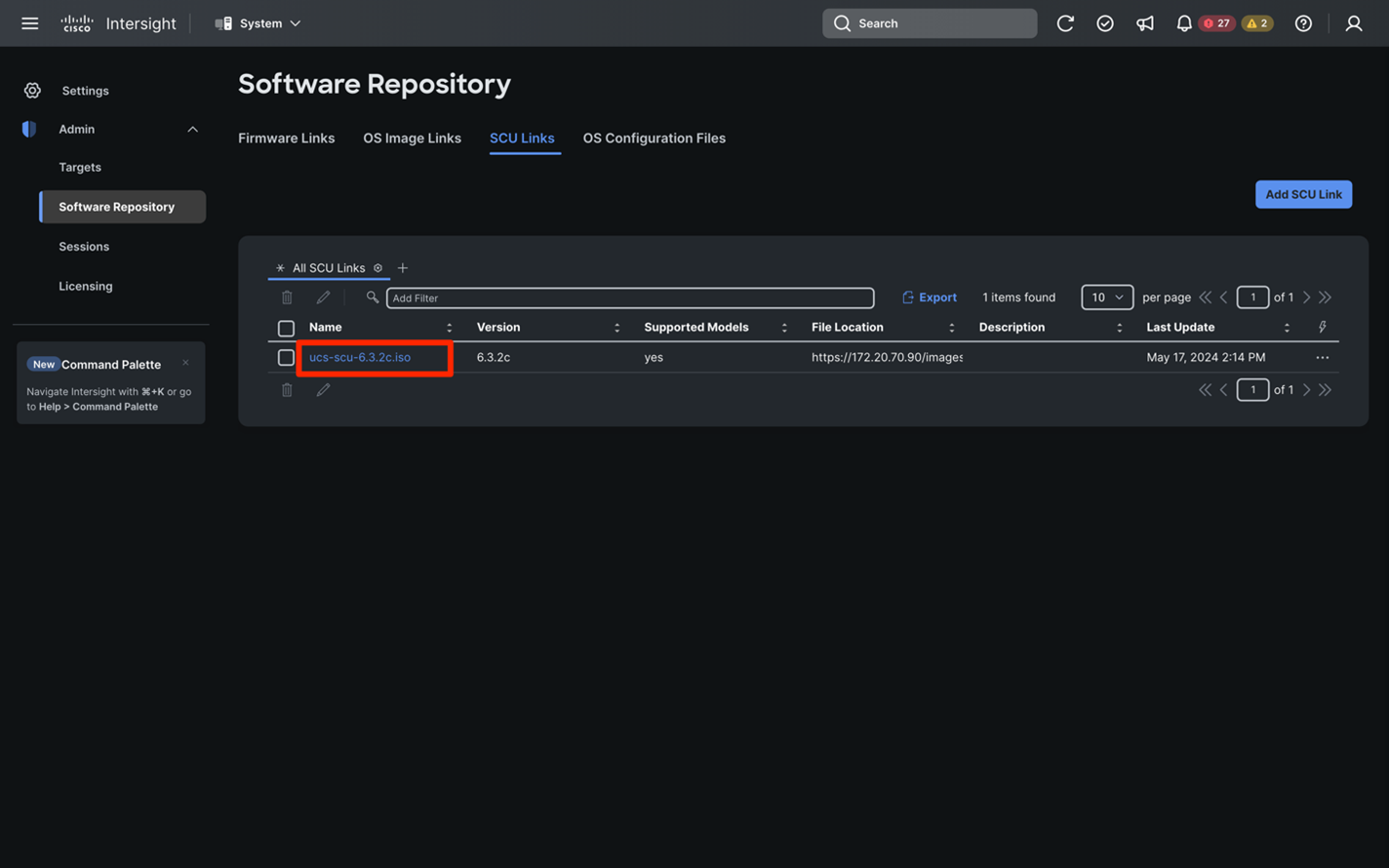Click the Add Filter input field
The height and width of the screenshot is (868, 1389).
click(x=630, y=297)
